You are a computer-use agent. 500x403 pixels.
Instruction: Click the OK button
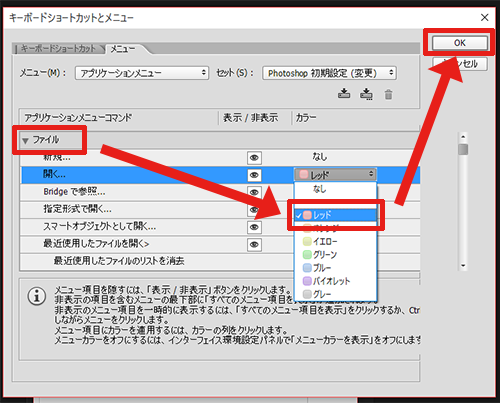[x=460, y=43]
